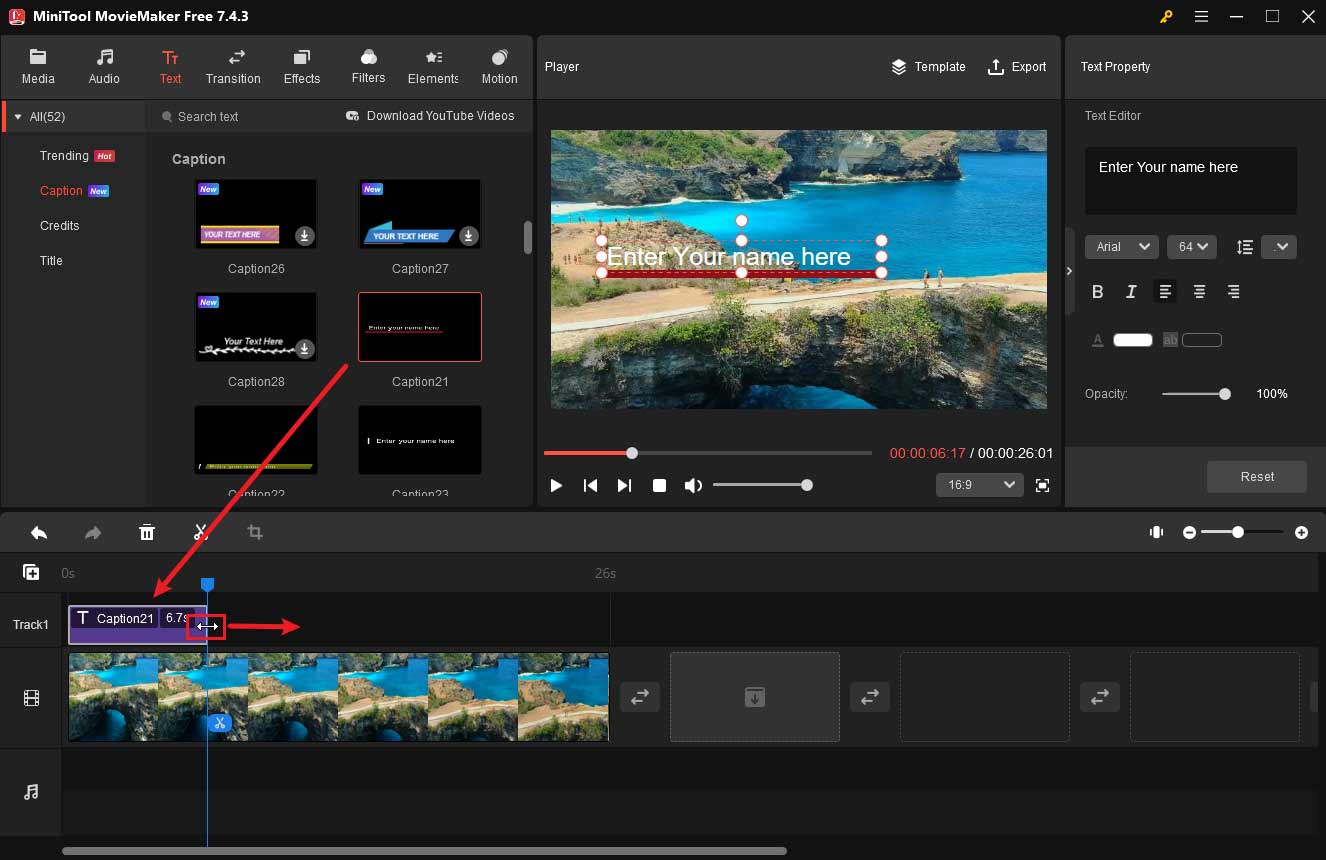Click the Export button
This screenshot has width=1326, height=860.
(x=1016, y=67)
